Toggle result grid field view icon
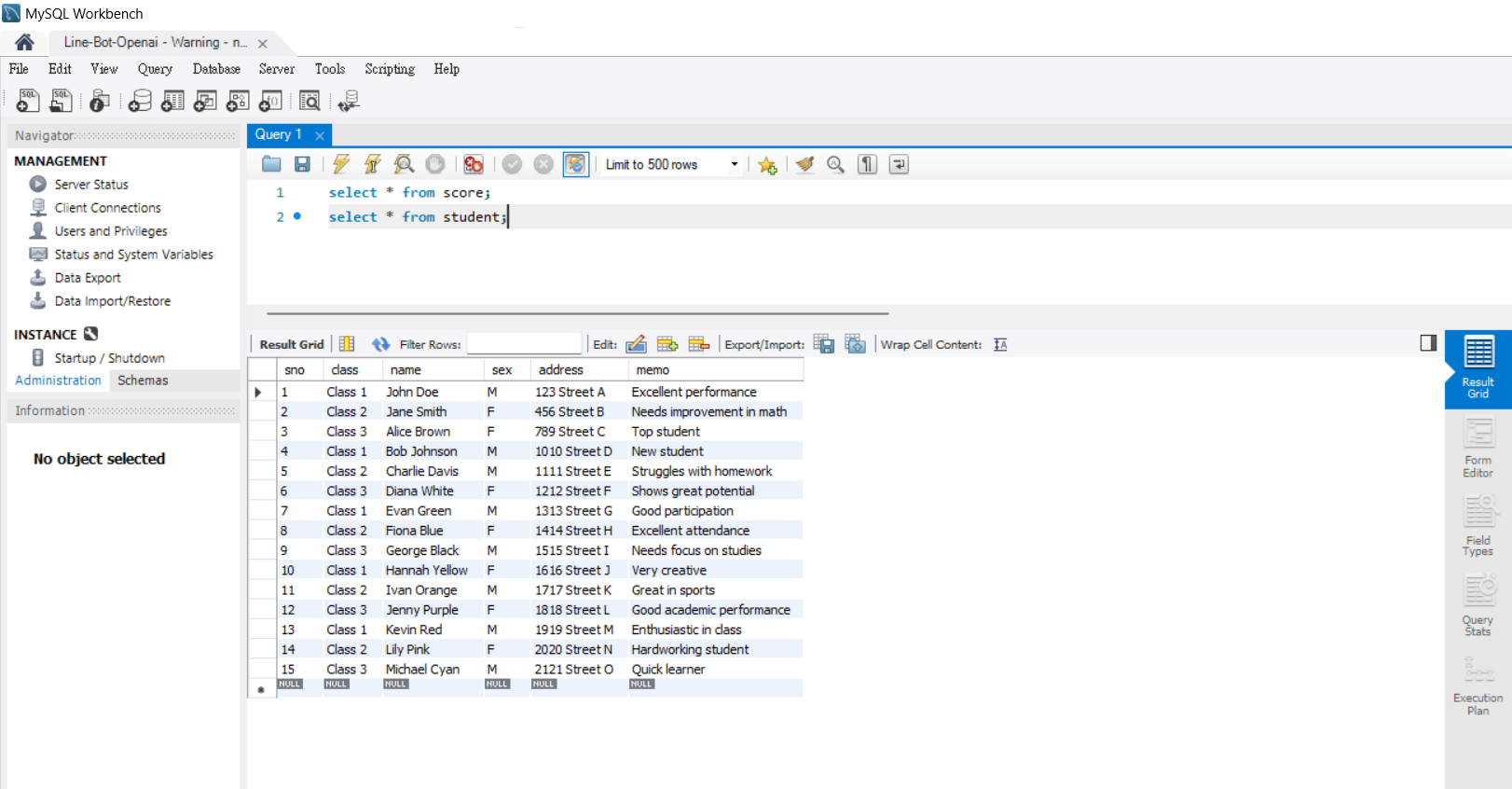The image size is (1512, 789). click(x=347, y=344)
